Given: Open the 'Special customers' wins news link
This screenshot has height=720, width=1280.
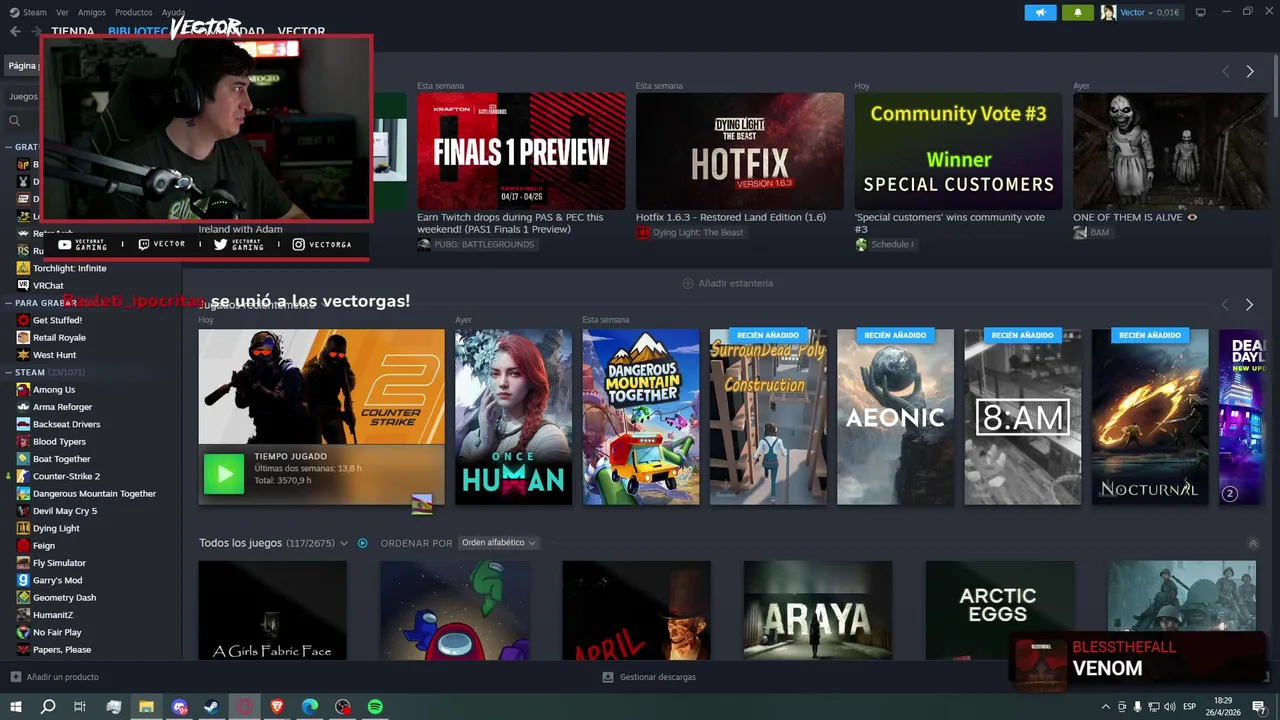Looking at the screenshot, I should (950, 223).
